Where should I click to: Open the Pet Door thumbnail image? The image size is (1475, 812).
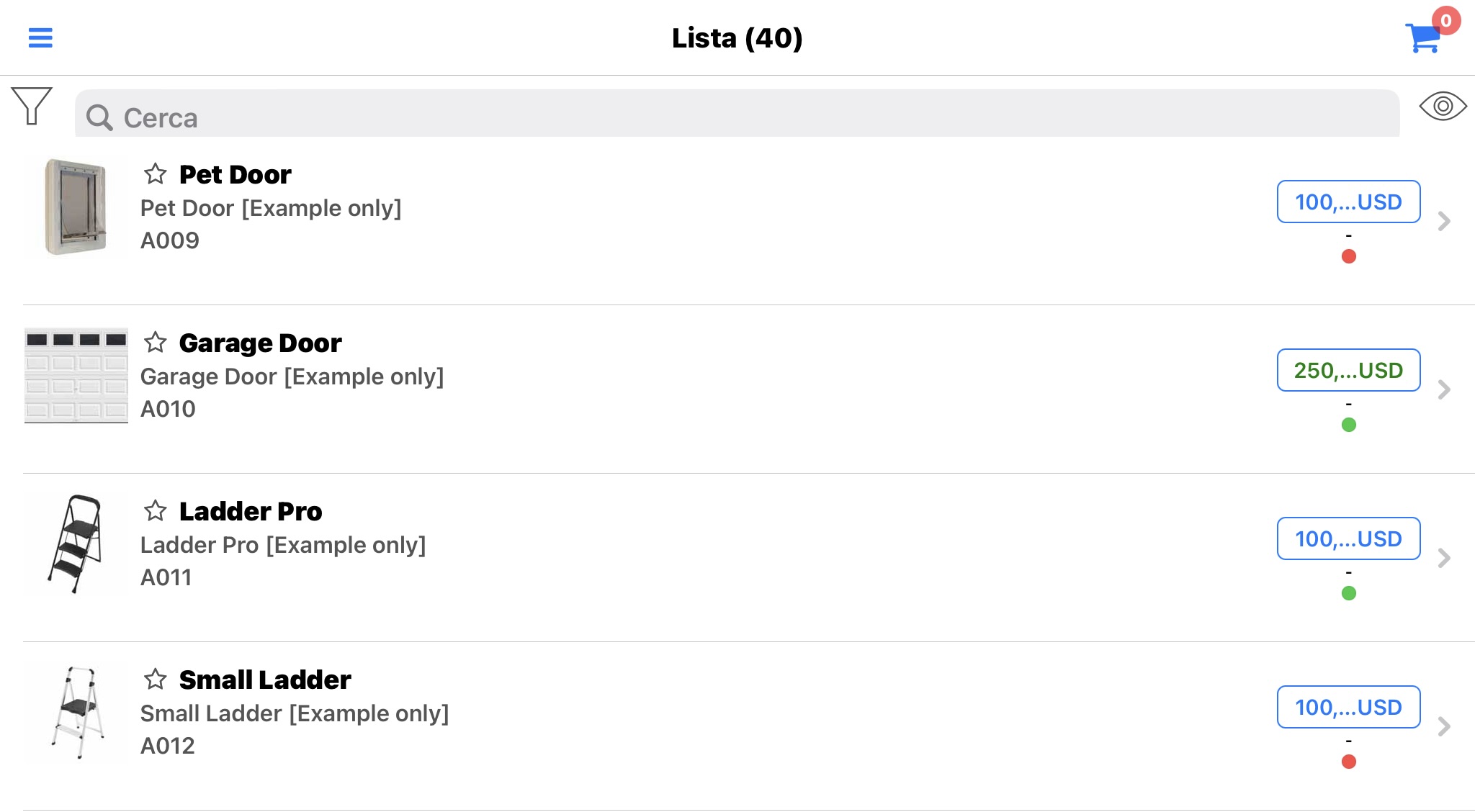[x=76, y=207]
